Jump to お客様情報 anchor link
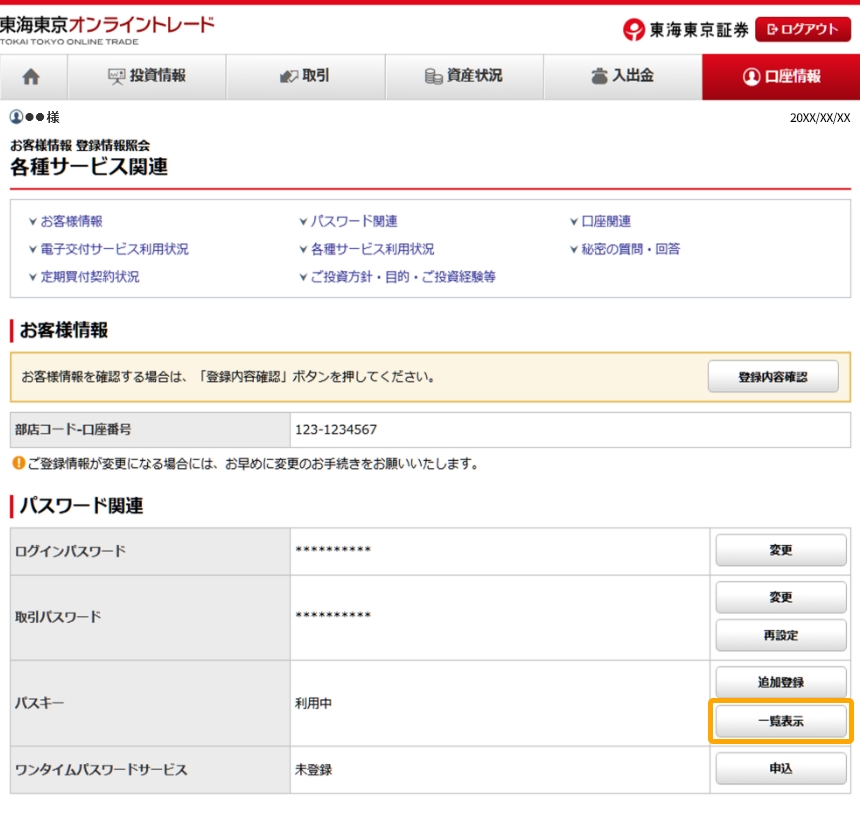Image resolution: width=860 pixels, height=813 pixels. point(70,222)
